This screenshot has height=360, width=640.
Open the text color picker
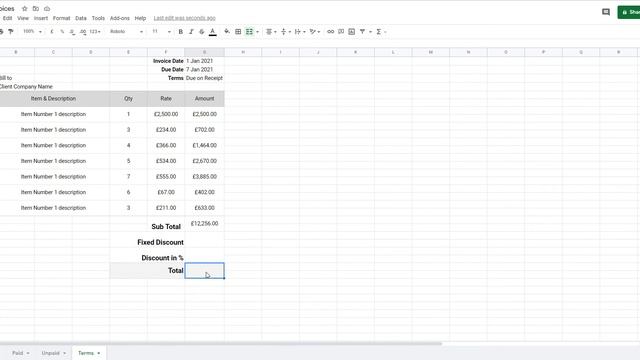213,31
